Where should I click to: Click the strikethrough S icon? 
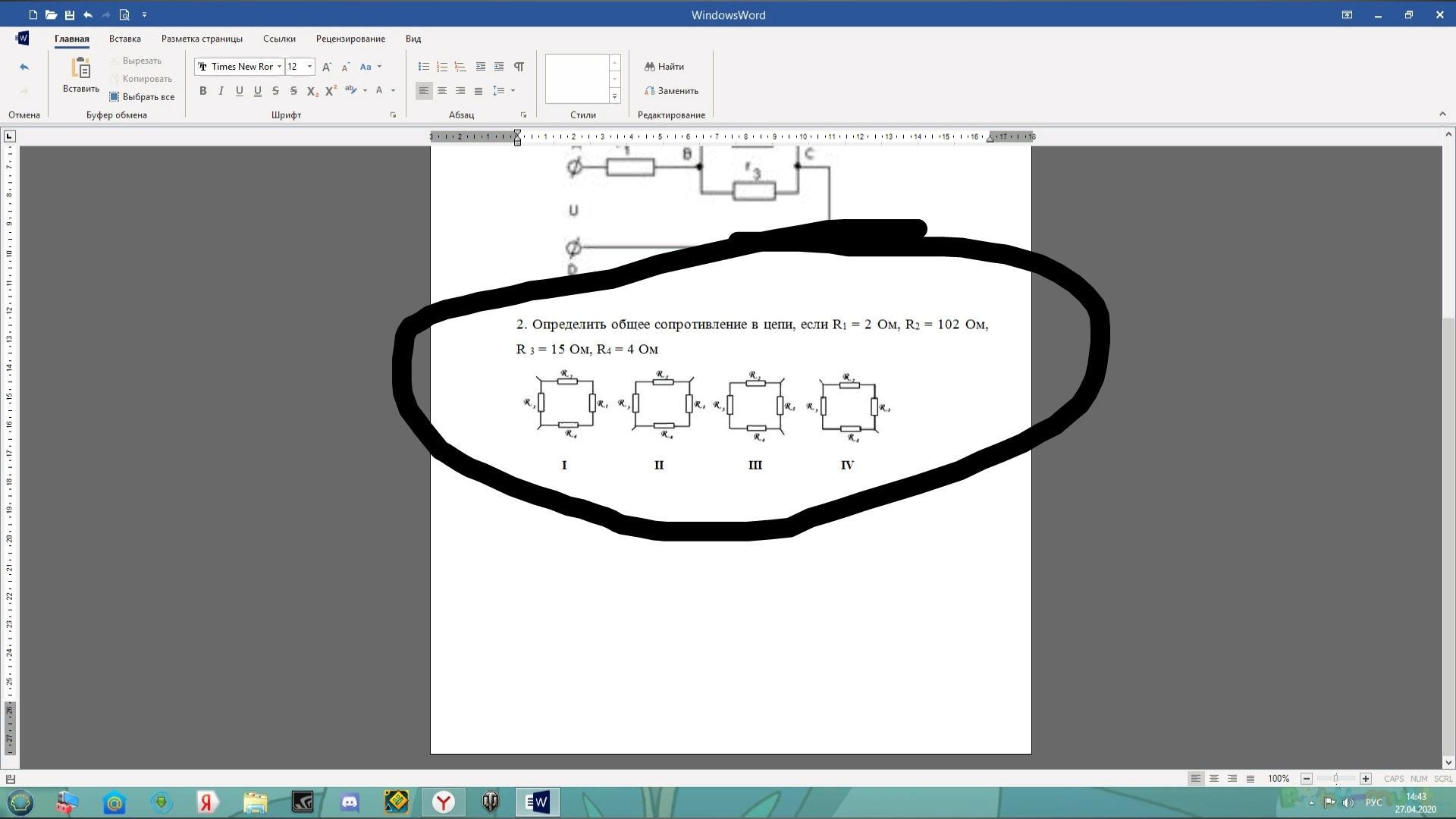[275, 91]
